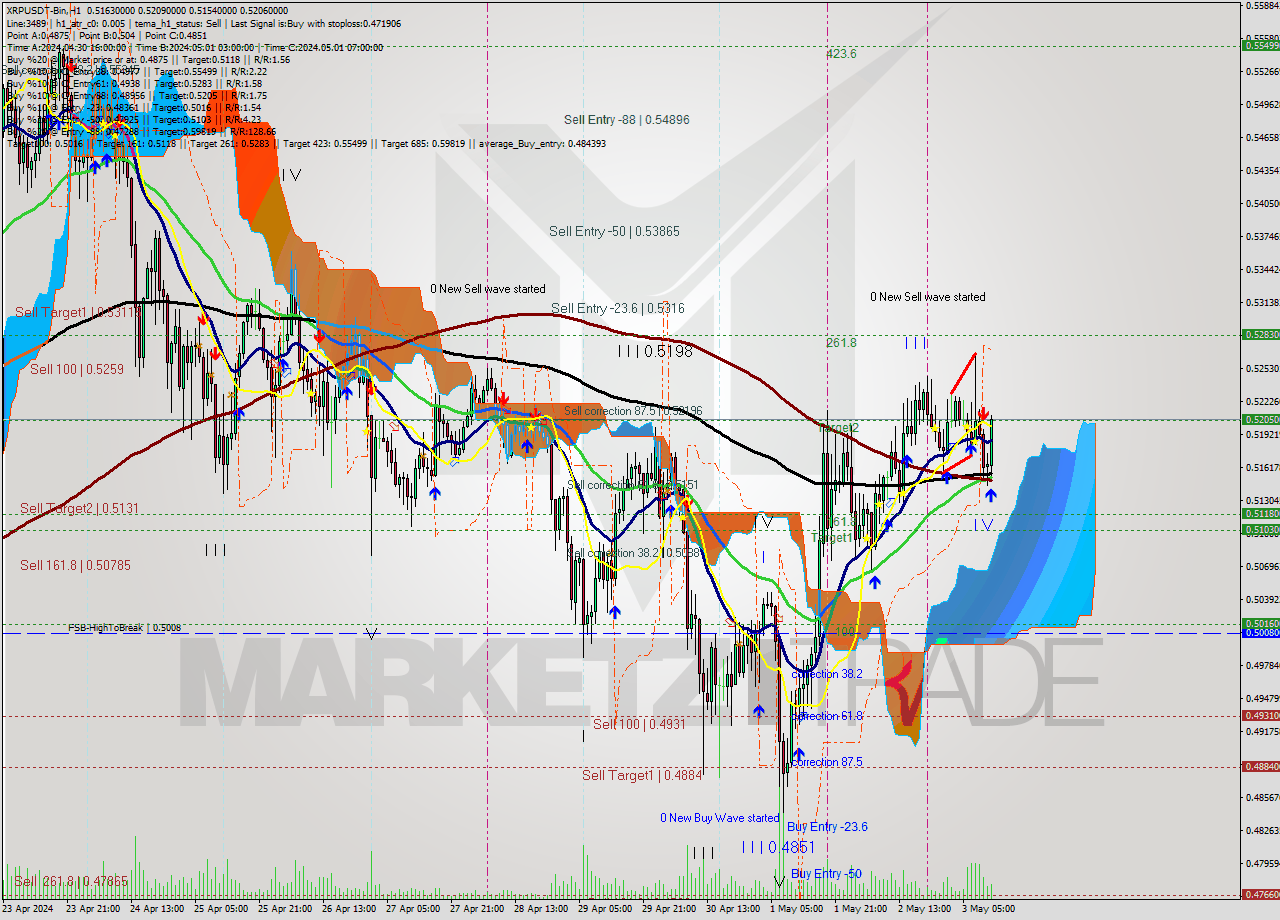Click the 'Buy Entry -50' label

click(826, 874)
